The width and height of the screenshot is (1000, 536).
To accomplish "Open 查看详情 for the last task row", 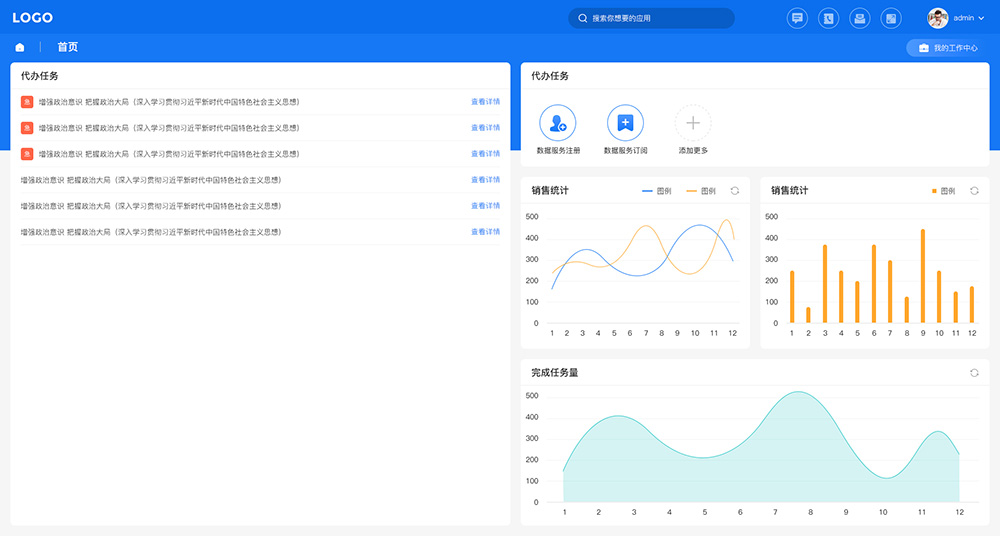I will (485, 232).
